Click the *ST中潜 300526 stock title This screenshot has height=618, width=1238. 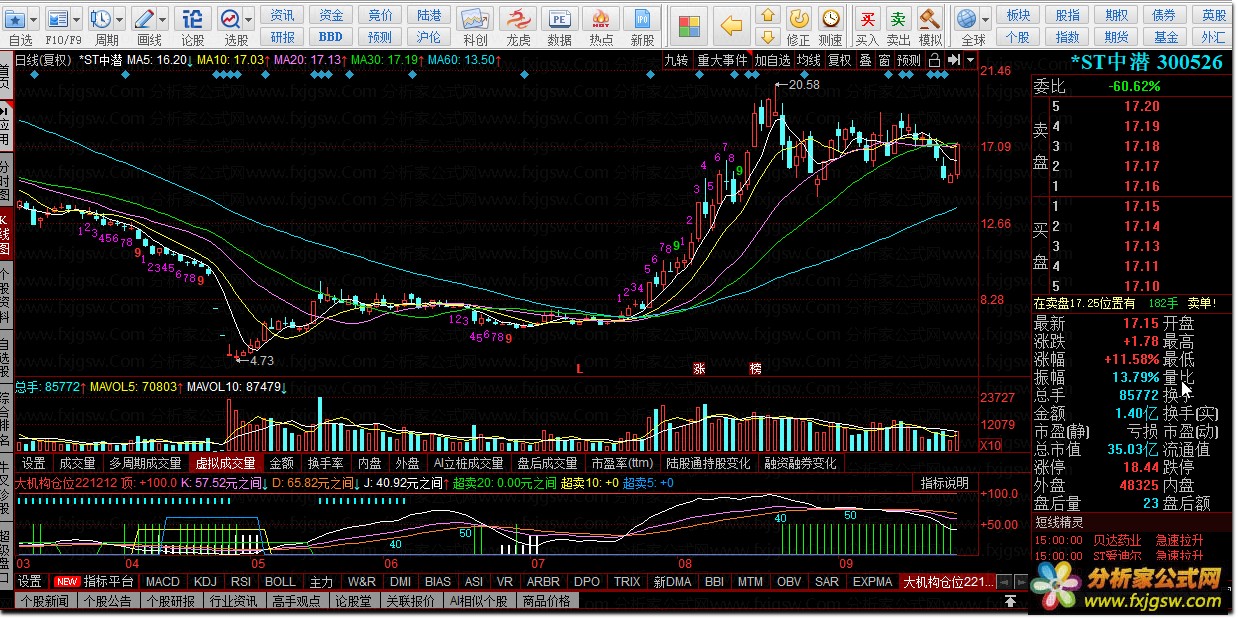tap(1146, 62)
